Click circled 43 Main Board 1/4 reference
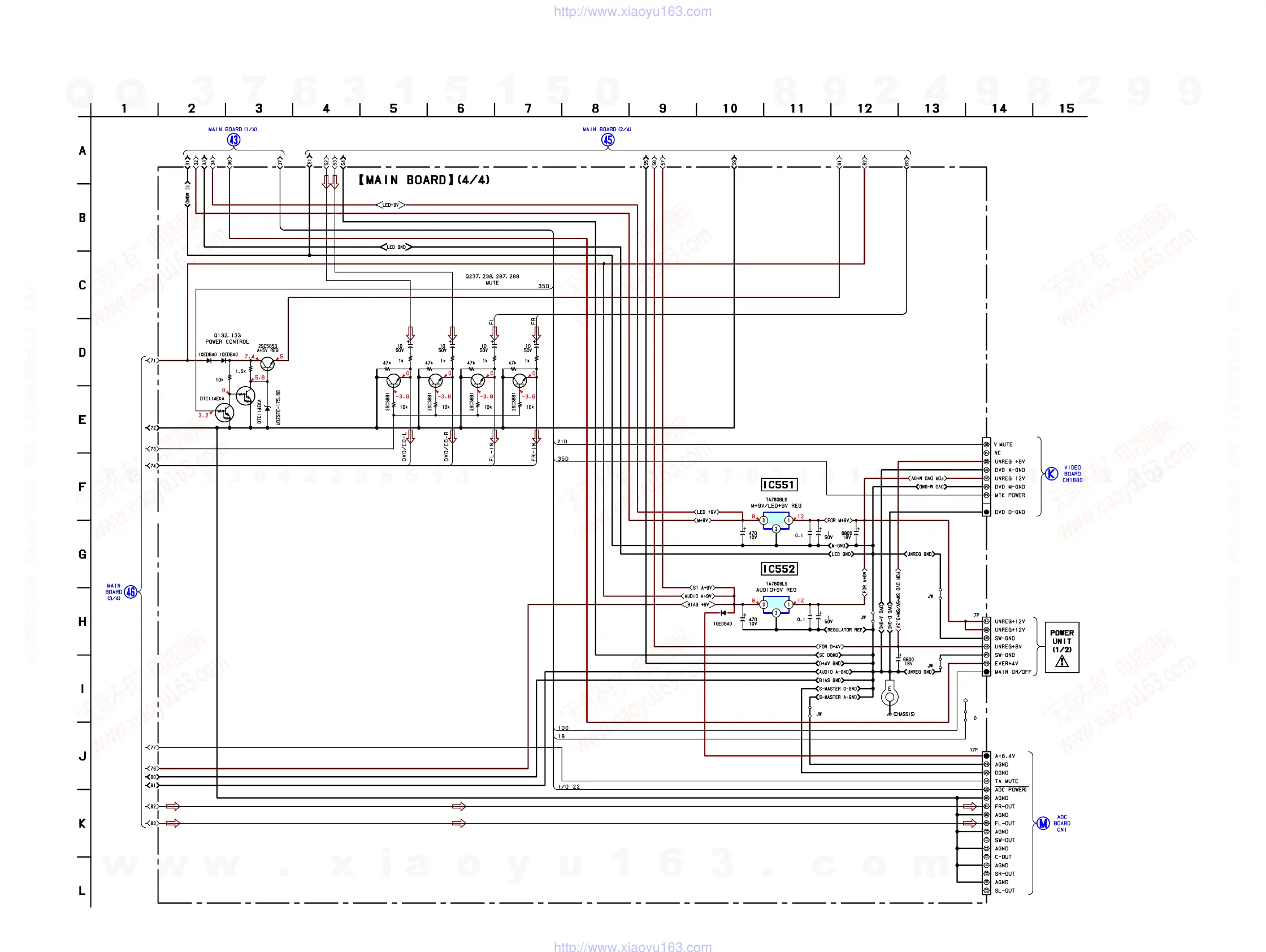 (233, 140)
